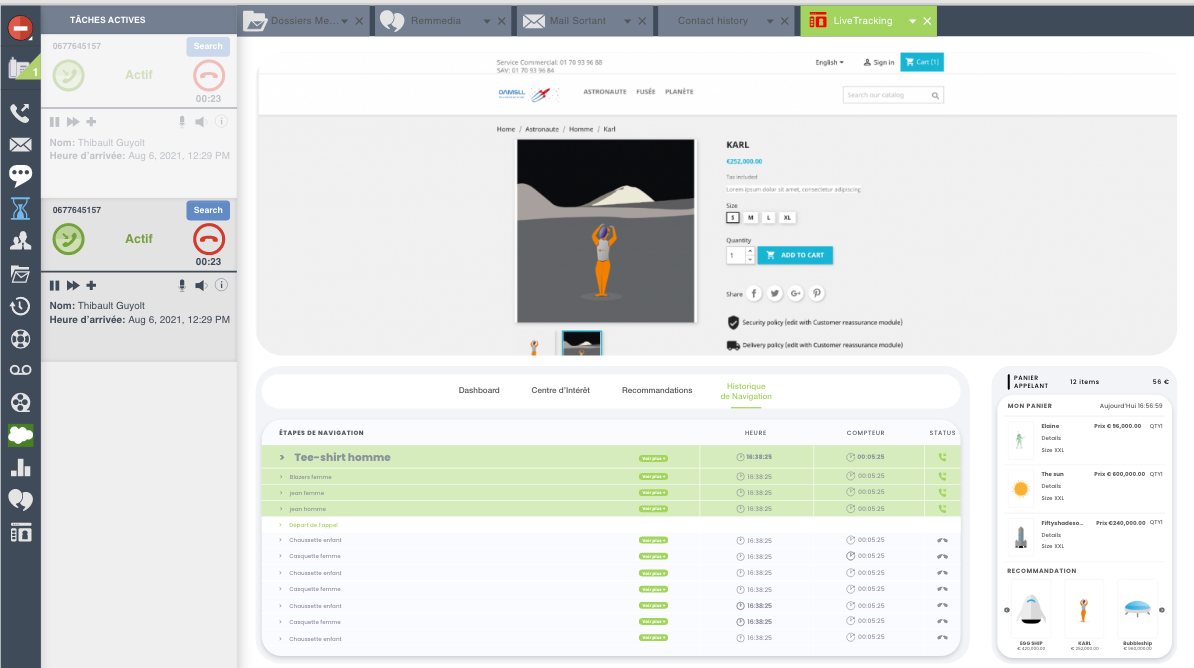
Task: Toggle the speaker sound in the highlighted task
Action: [x=201, y=286]
